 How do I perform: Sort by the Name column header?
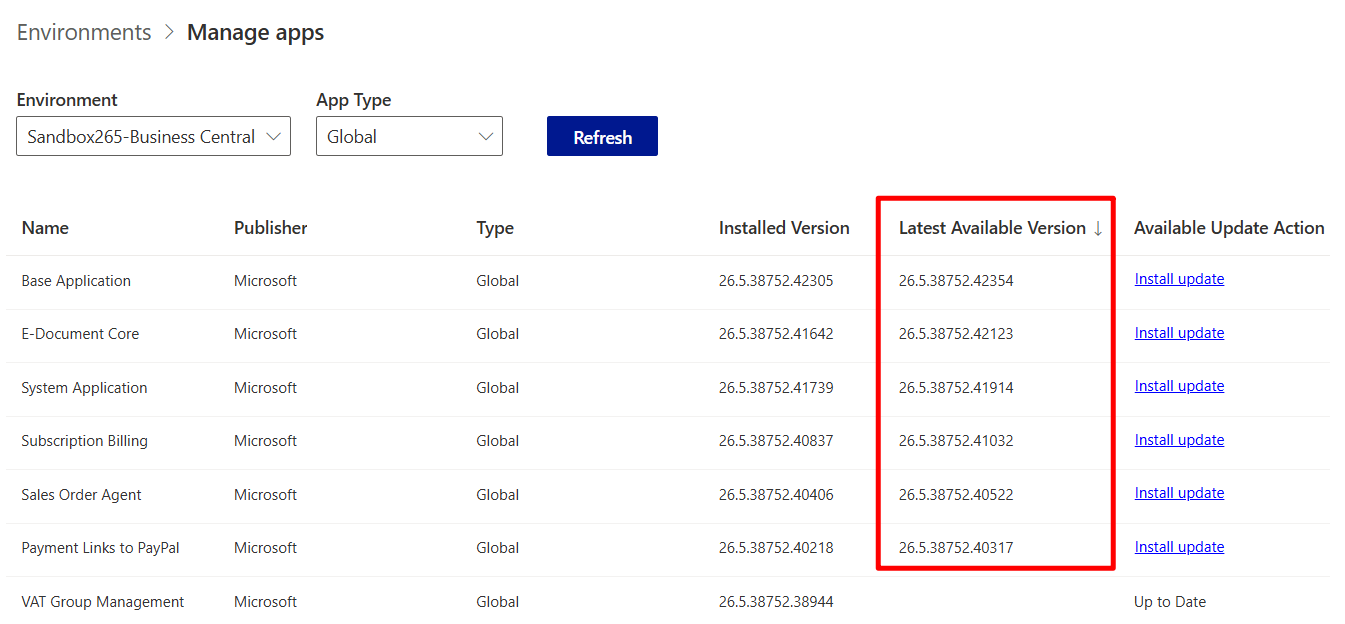click(x=45, y=228)
